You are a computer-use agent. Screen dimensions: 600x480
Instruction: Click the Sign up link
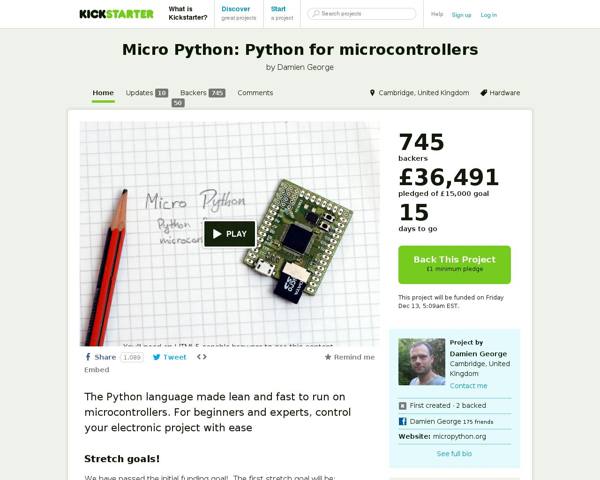pos(461,15)
